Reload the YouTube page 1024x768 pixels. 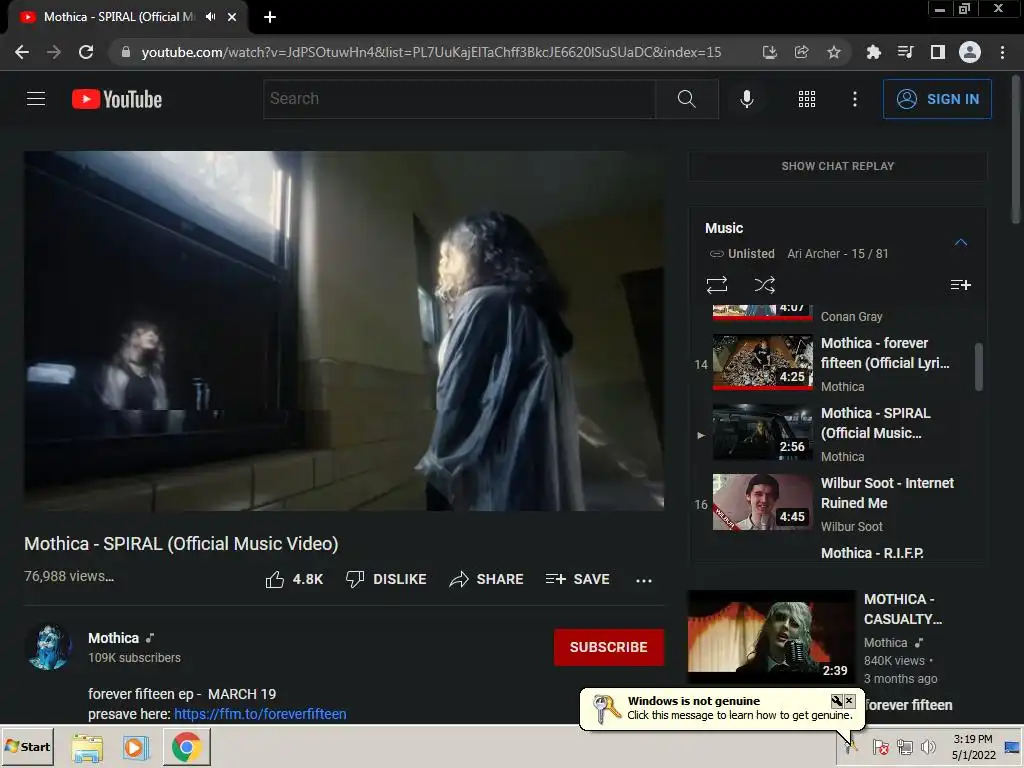tap(86, 52)
